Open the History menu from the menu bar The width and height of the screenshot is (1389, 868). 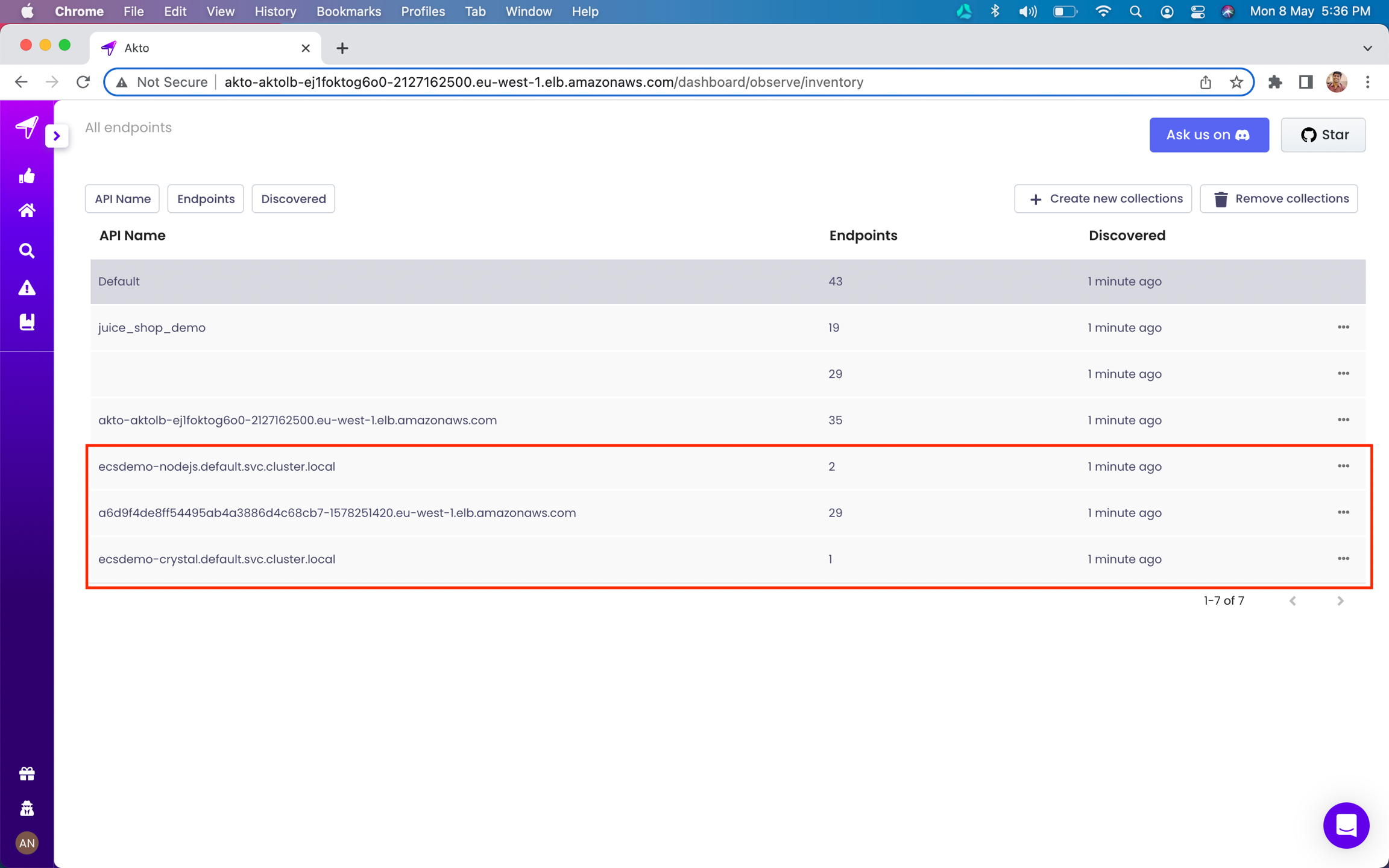[x=275, y=11]
